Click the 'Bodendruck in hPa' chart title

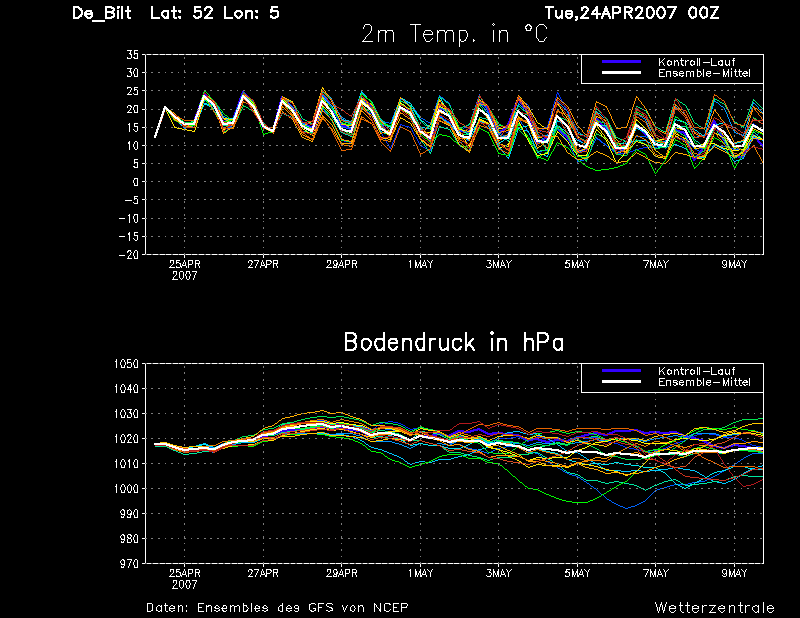[x=454, y=342]
